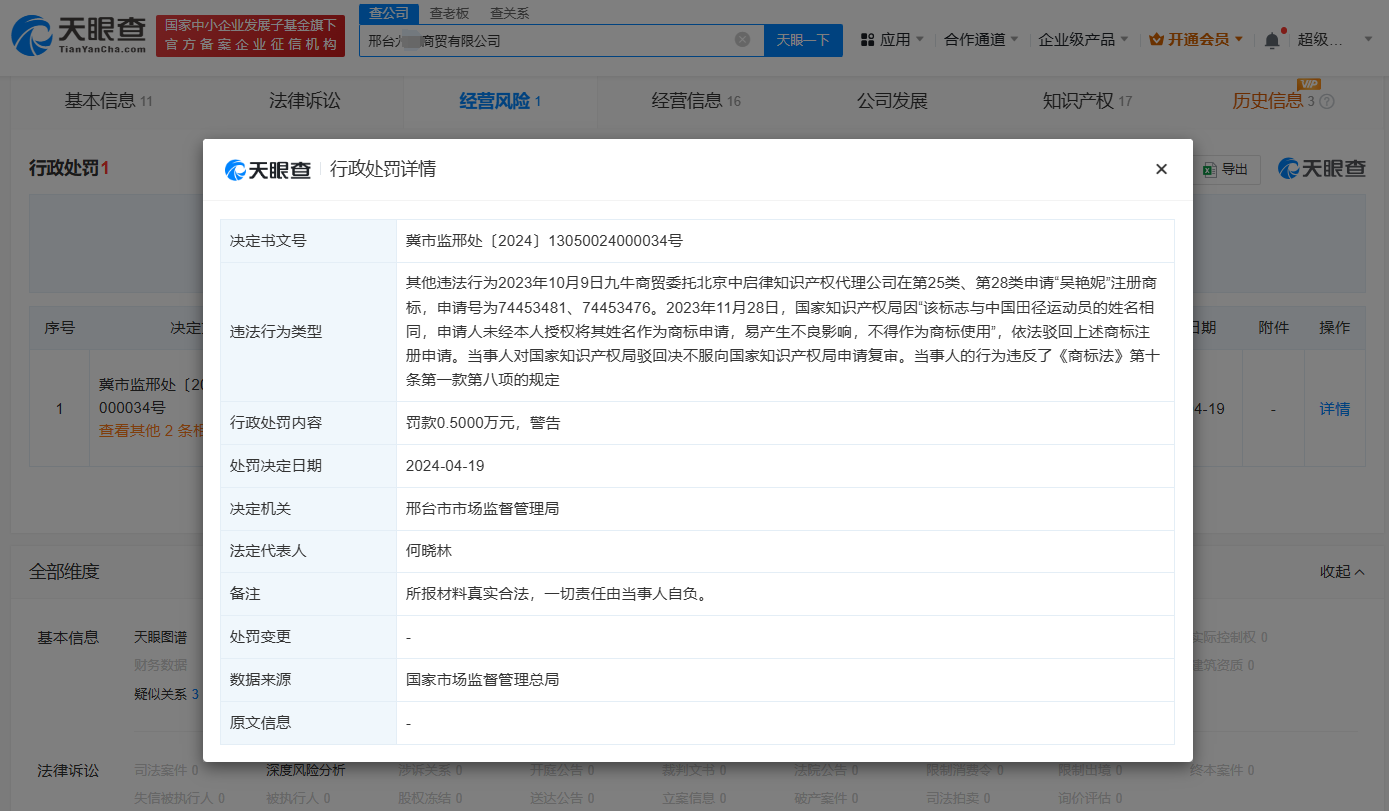This screenshot has height=811, width=1389.
Task: Click the notification bell icon
Action: tap(1270, 38)
